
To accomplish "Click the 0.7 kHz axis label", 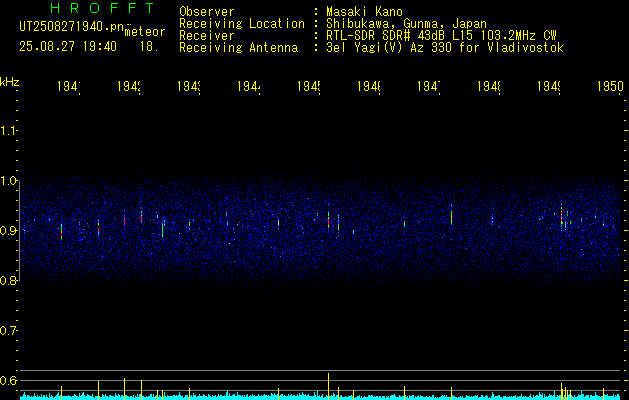I will [x=8, y=331].
